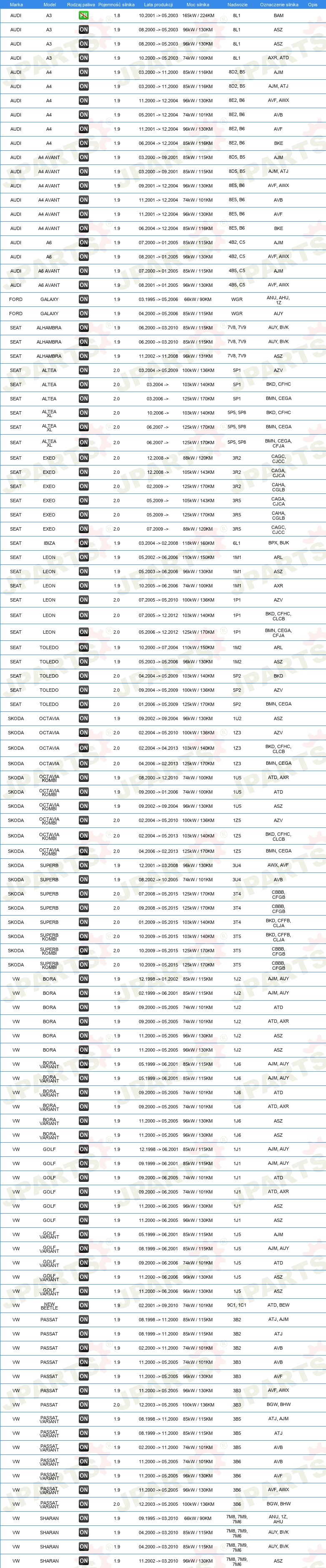Click the 12.2001 -> 03.2008 production years
Screen dimensions: 326x1568
coord(158,865)
